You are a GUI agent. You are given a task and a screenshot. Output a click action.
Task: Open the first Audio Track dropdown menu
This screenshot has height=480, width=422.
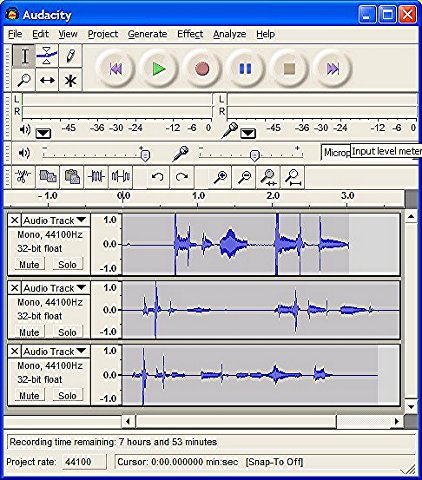point(81,220)
